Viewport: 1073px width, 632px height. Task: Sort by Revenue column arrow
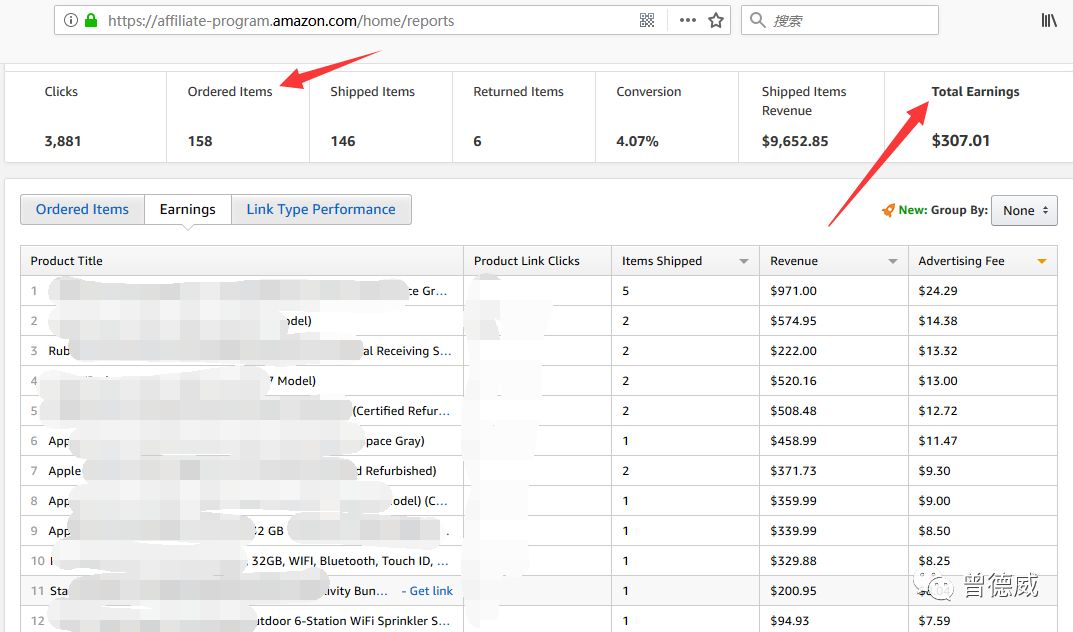click(x=892, y=261)
